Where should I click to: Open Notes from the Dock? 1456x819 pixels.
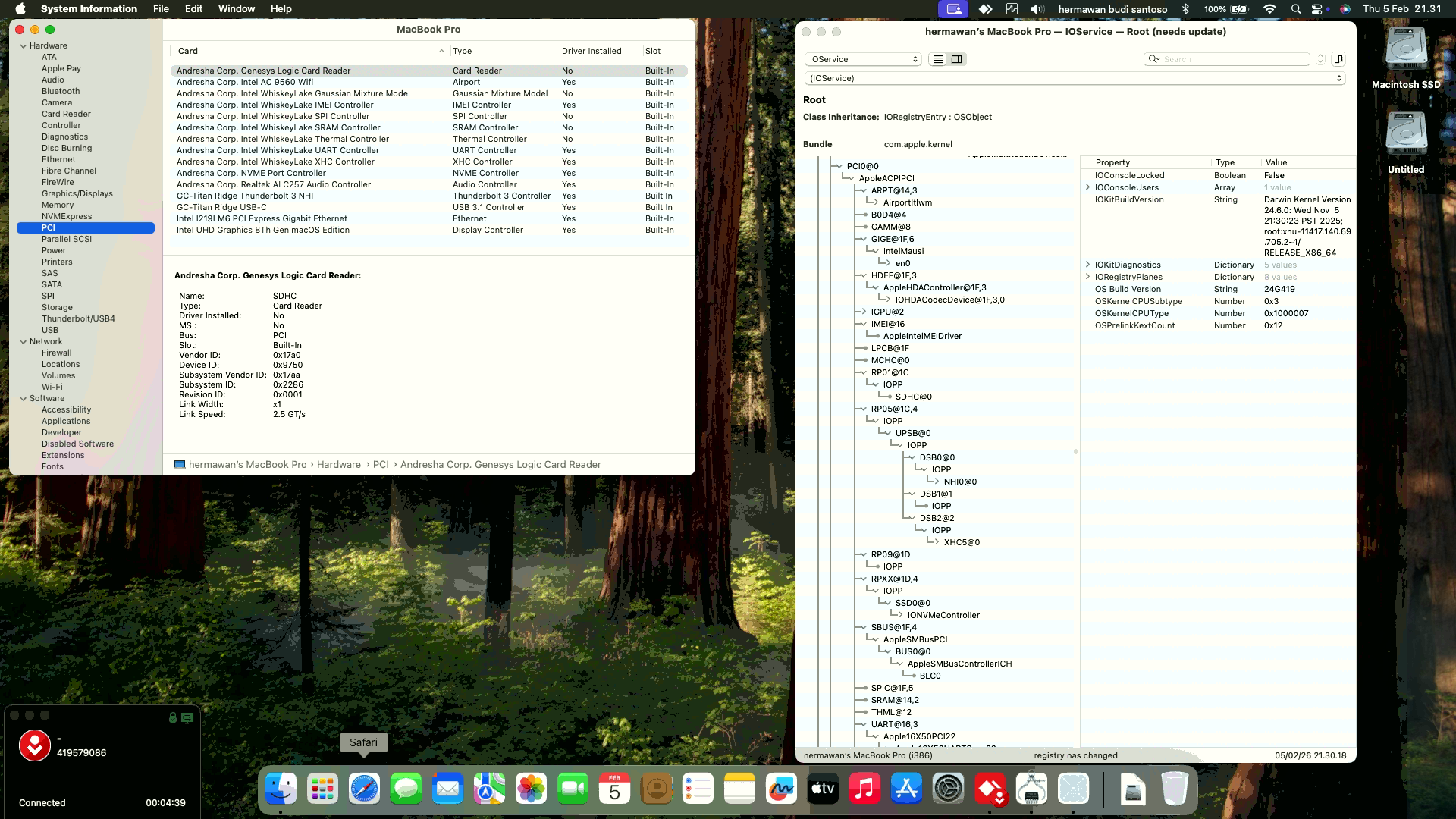(x=739, y=789)
